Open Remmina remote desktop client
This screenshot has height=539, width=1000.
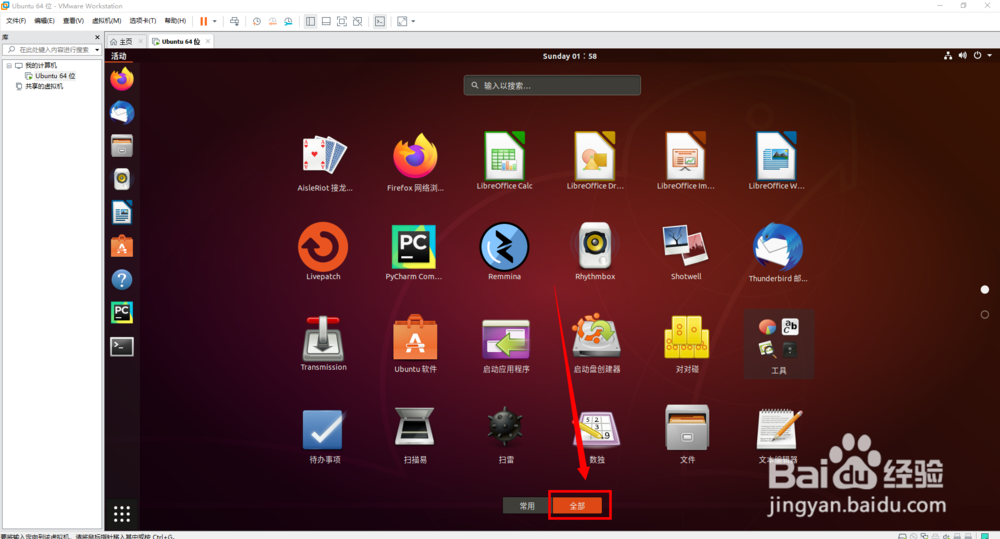(x=504, y=251)
